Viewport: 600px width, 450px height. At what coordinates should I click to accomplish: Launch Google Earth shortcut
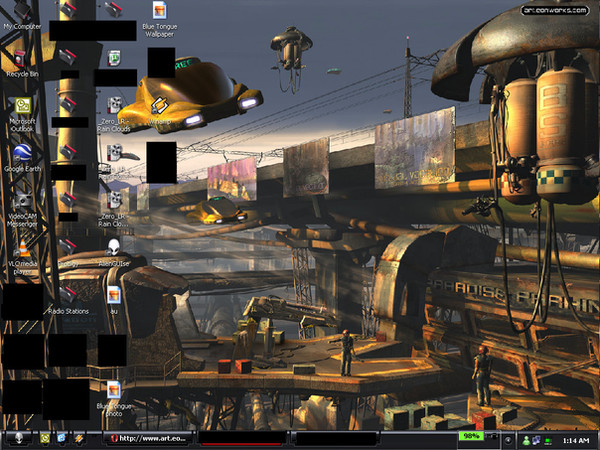(x=22, y=158)
